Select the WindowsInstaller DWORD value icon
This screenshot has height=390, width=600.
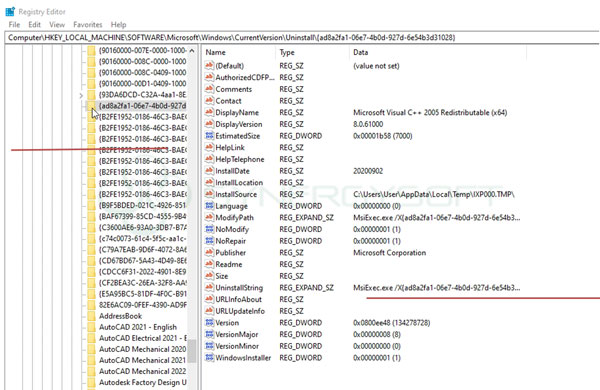coord(209,357)
